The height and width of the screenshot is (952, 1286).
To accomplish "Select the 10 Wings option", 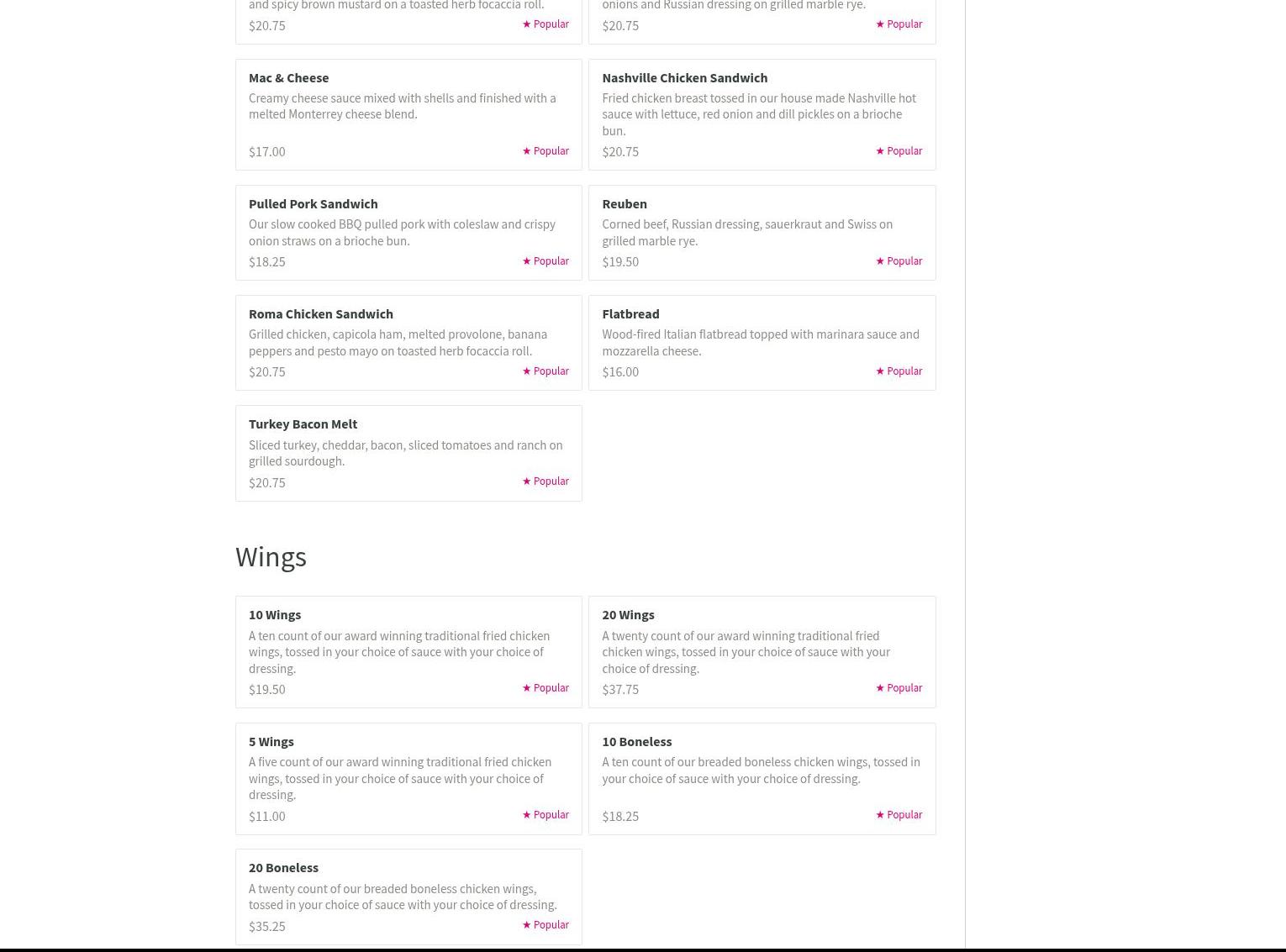I will coord(274,614).
